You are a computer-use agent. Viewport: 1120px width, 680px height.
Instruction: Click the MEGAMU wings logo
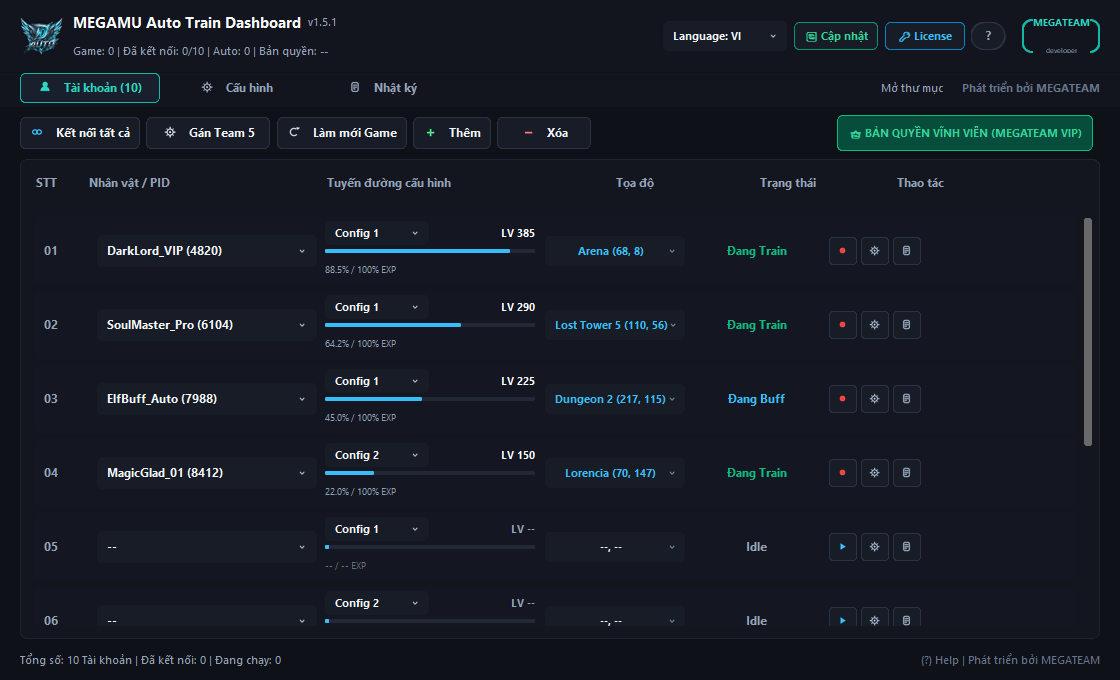point(41,36)
